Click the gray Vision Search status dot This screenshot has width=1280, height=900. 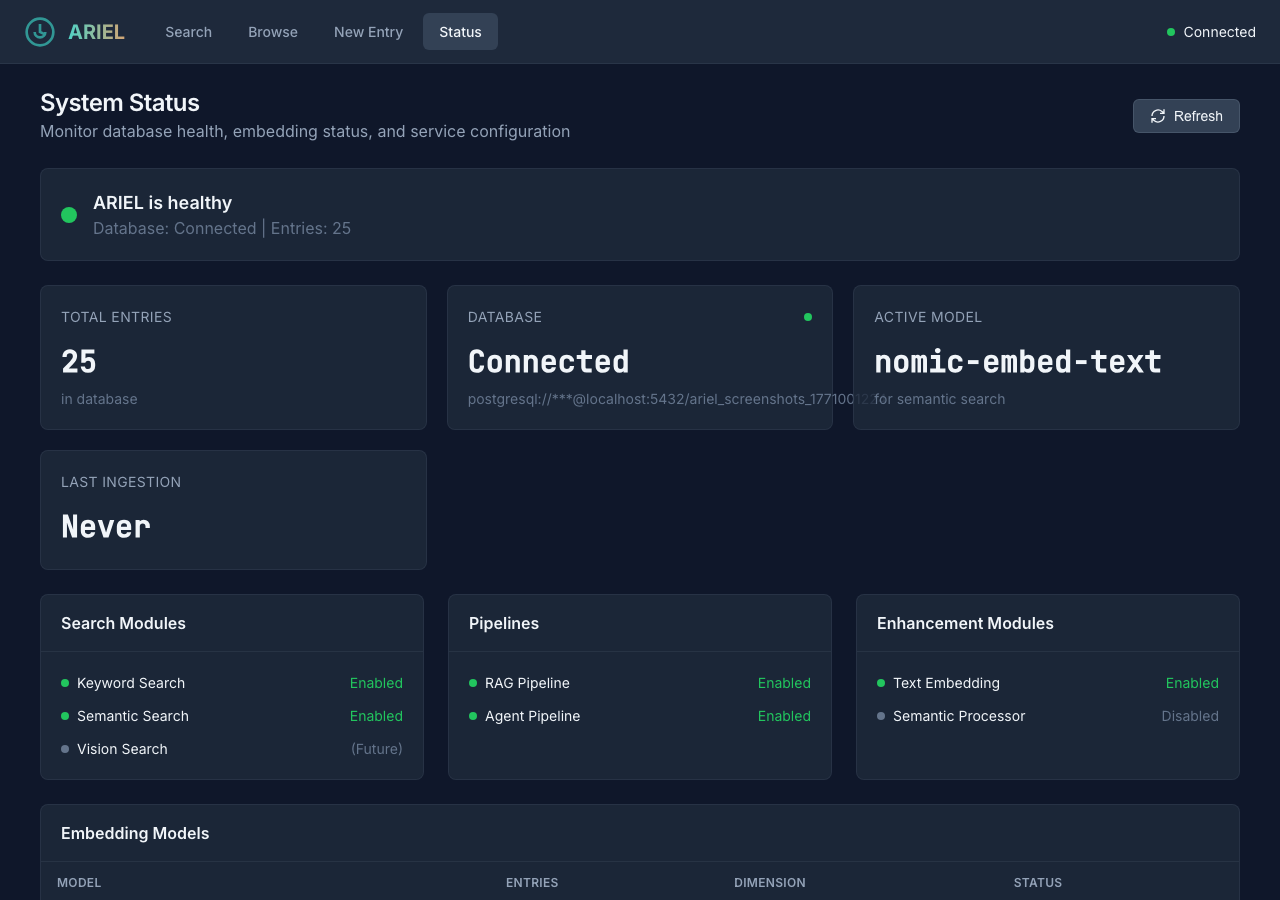pos(65,749)
